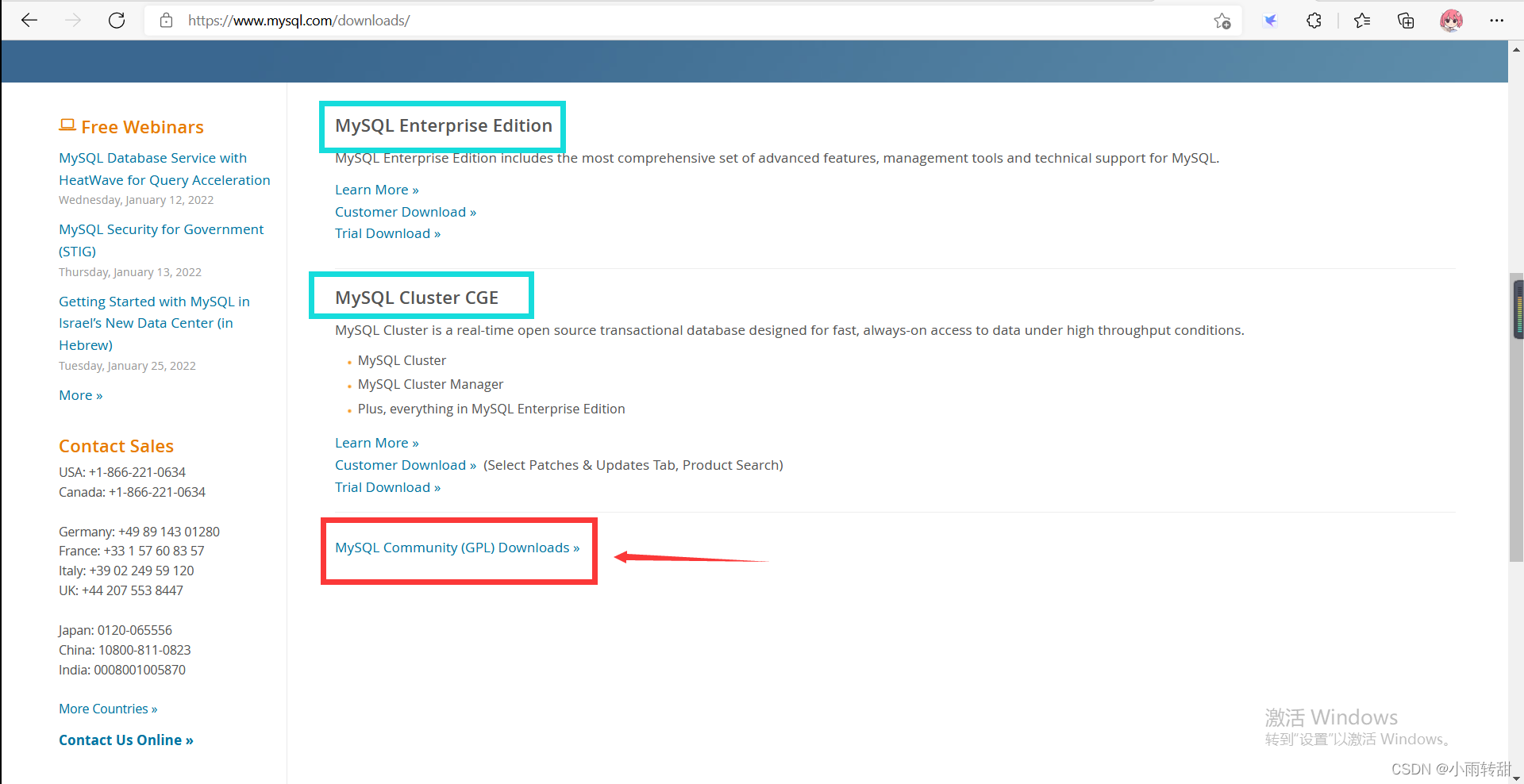Open the Favorites list icon
The width and height of the screenshot is (1524, 784).
pos(1362,21)
